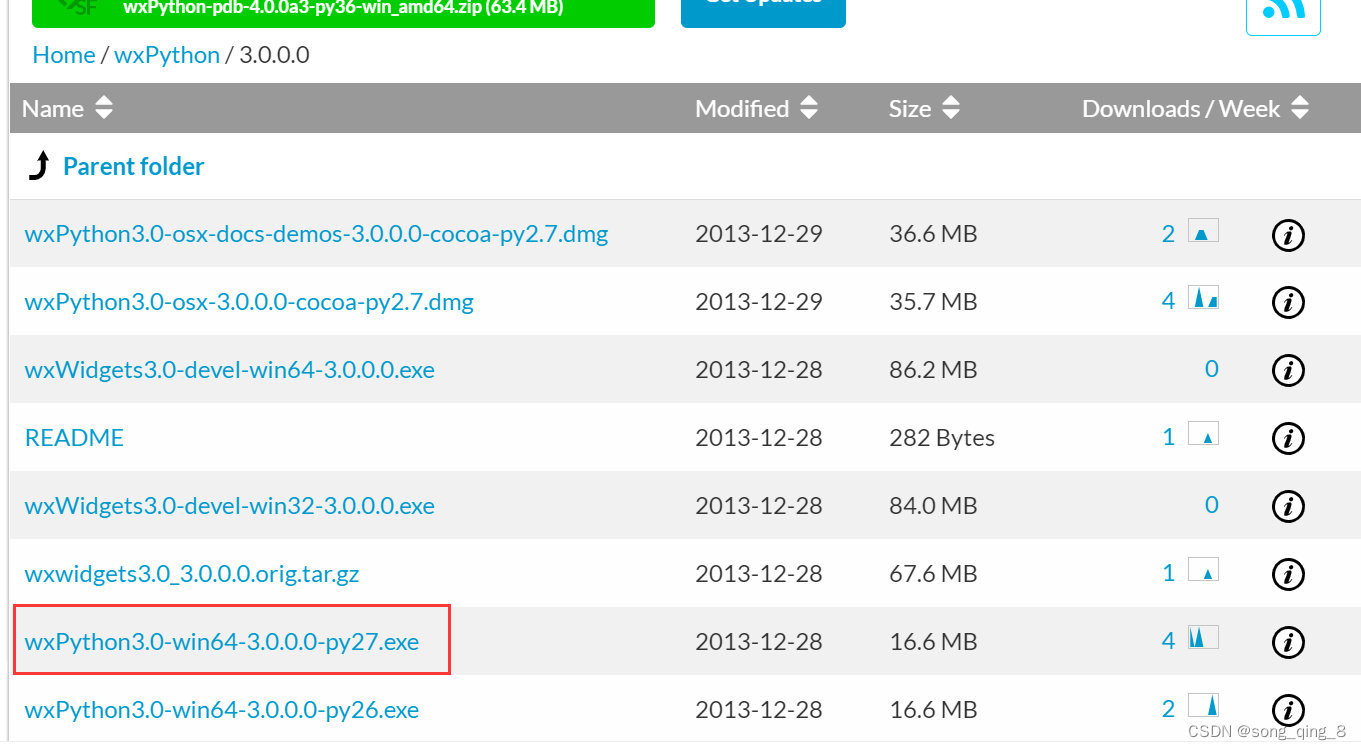1361x750 pixels.
Task: Click download count 0 for devel-win64 exe
Action: [1212, 370]
